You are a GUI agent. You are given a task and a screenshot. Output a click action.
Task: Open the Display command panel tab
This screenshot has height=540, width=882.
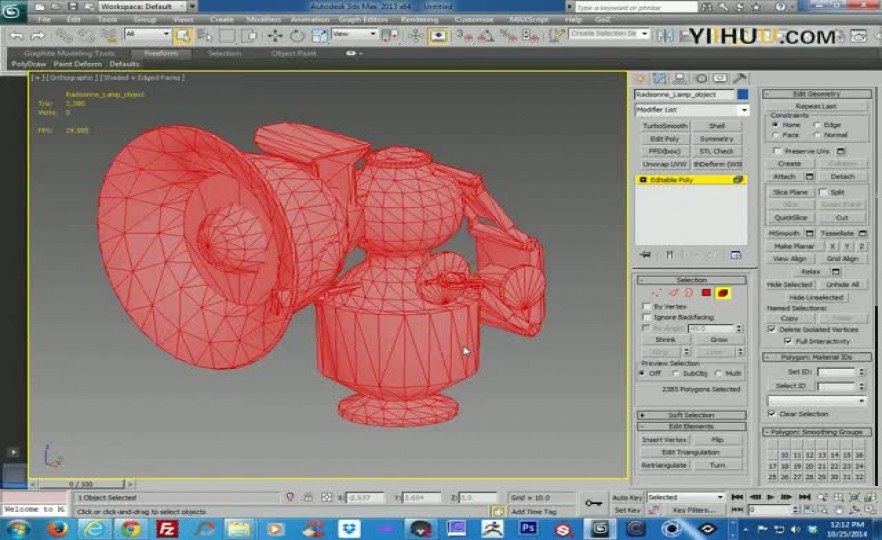coord(721,79)
